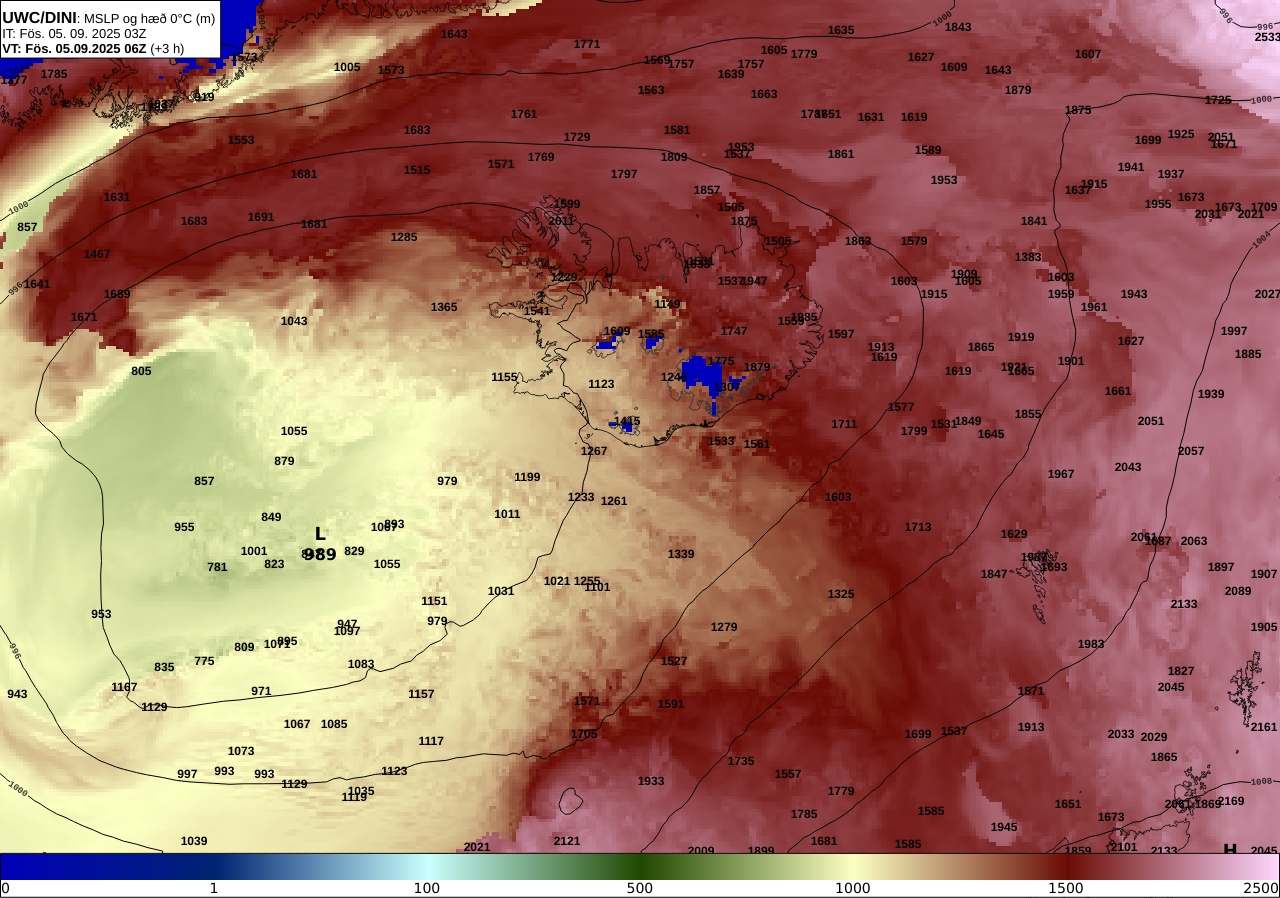Click the height value 1635
The width and height of the screenshot is (1280, 898).
point(841,30)
